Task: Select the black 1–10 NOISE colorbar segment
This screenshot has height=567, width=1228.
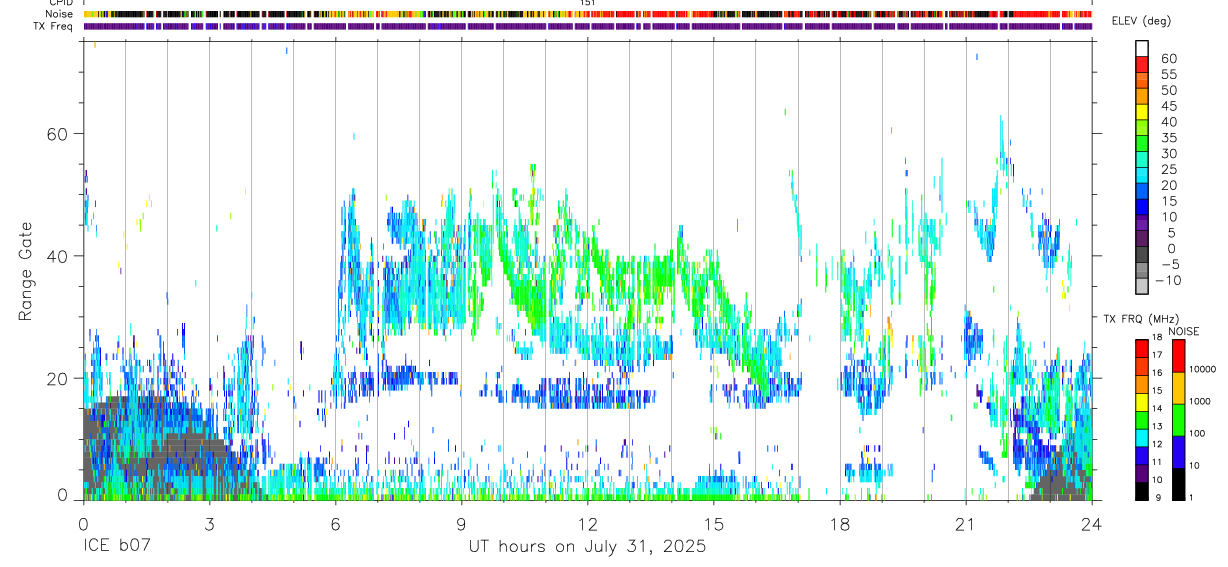Action: click(1178, 483)
